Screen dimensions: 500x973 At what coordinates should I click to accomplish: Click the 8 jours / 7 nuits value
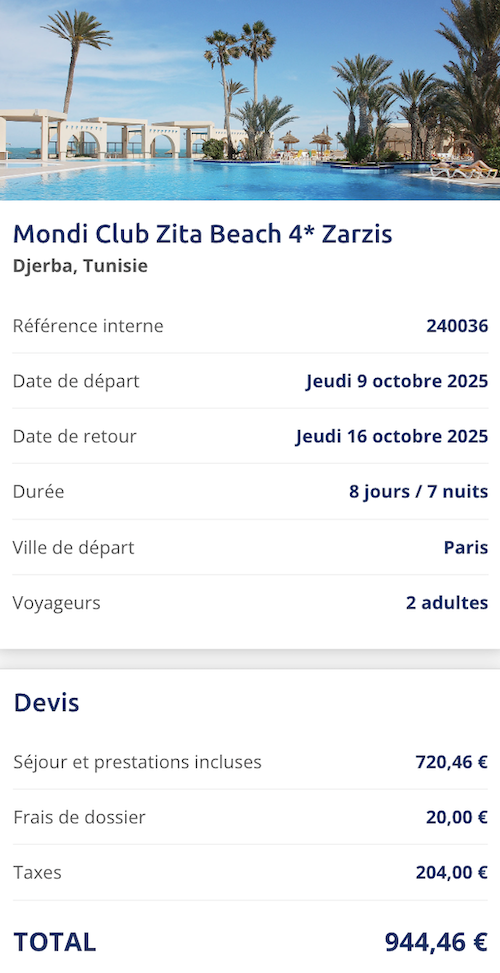[x=419, y=491]
